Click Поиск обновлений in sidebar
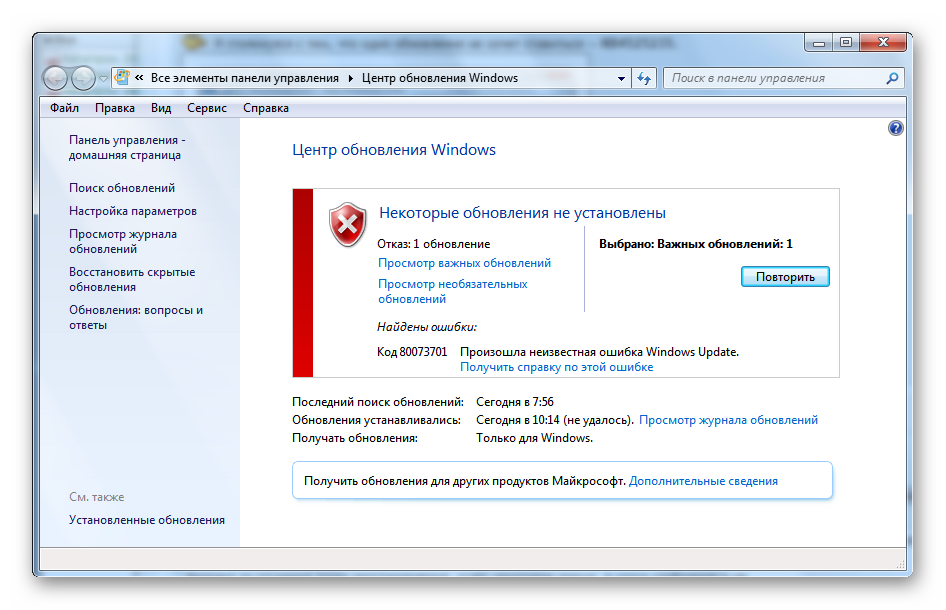946x610 pixels. click(x=122, y=188)
